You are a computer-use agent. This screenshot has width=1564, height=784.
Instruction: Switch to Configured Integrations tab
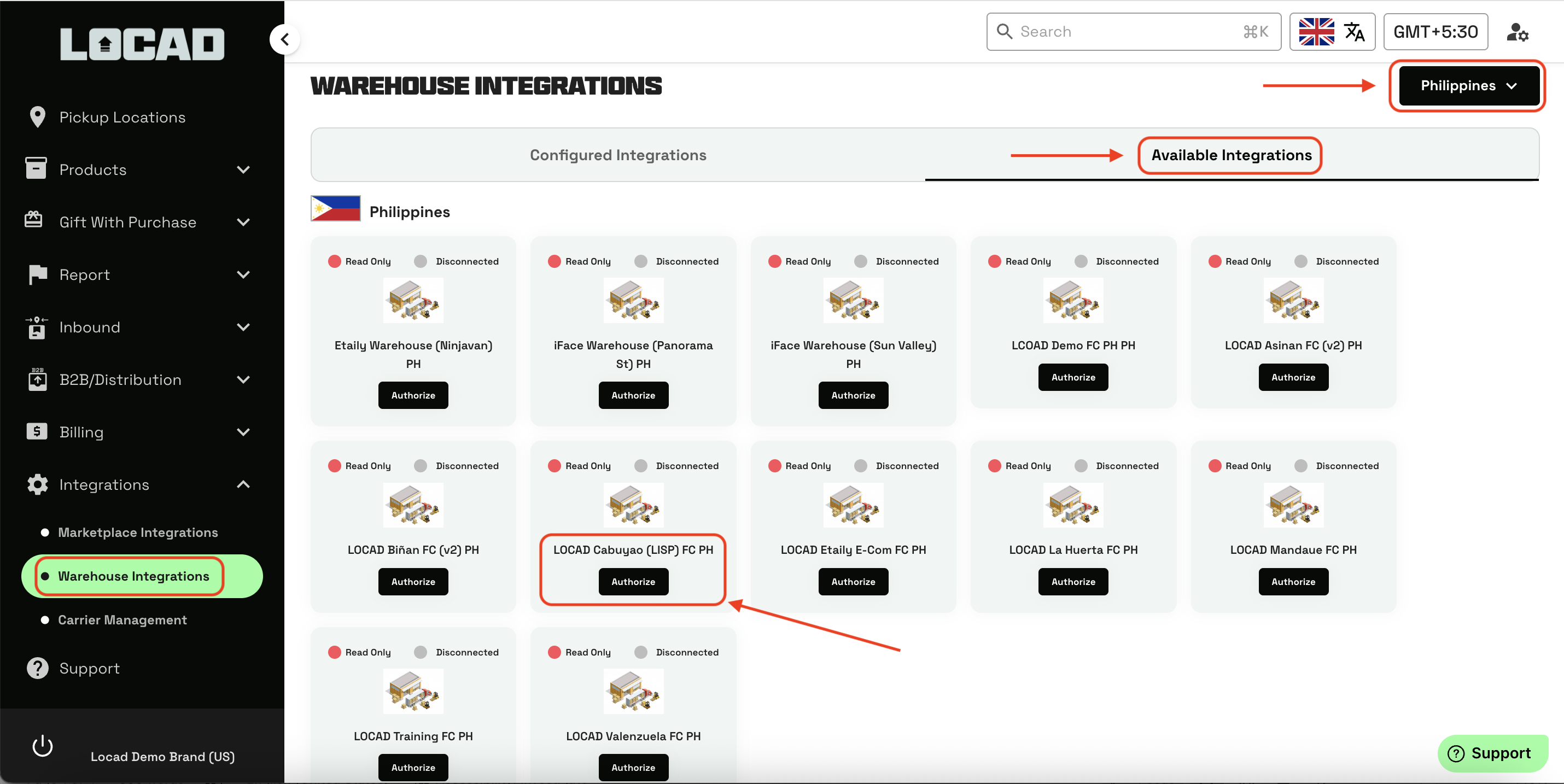tap(617, 155)
